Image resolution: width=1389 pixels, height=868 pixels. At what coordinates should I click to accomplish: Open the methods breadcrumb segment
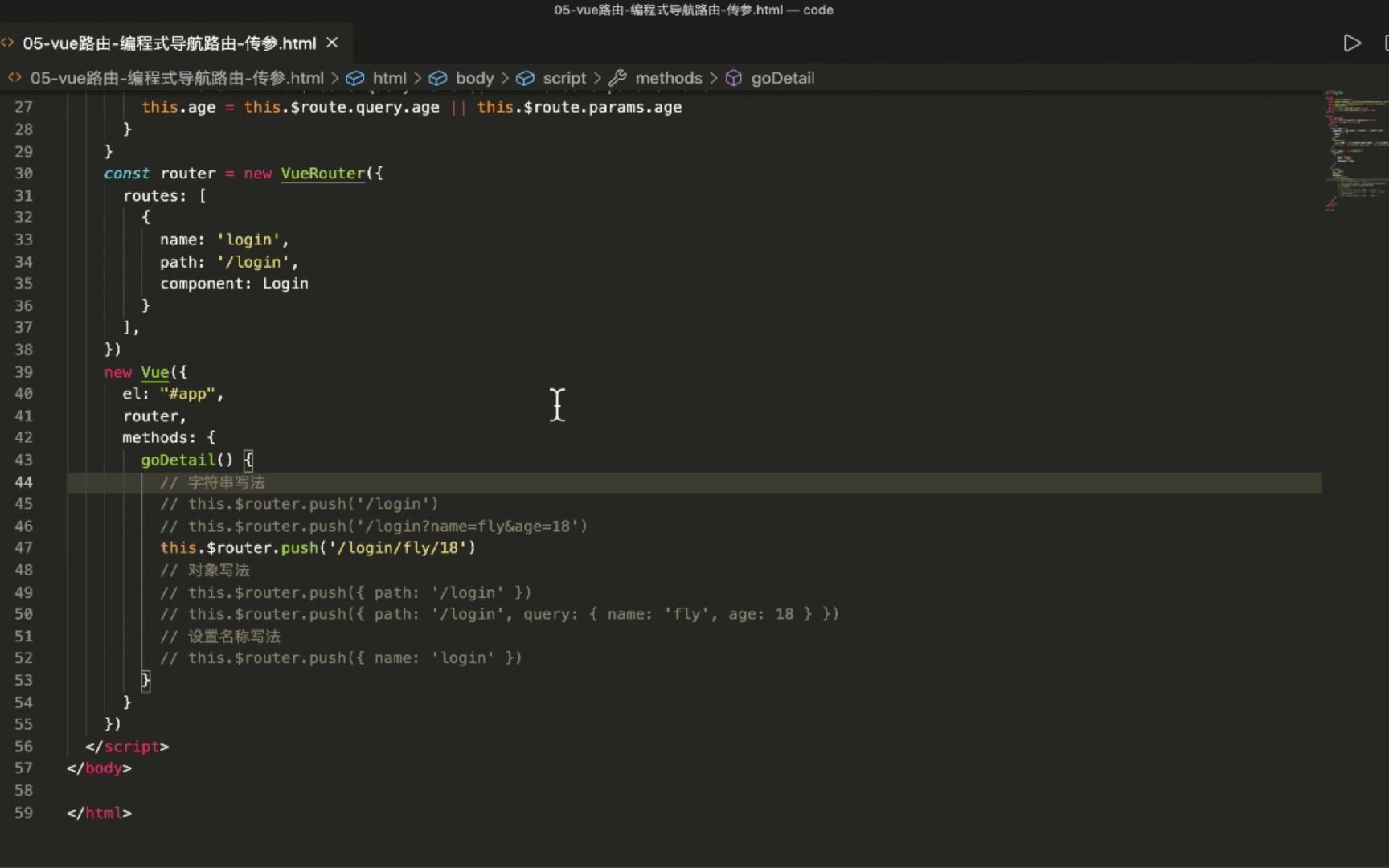coord(668,78)
